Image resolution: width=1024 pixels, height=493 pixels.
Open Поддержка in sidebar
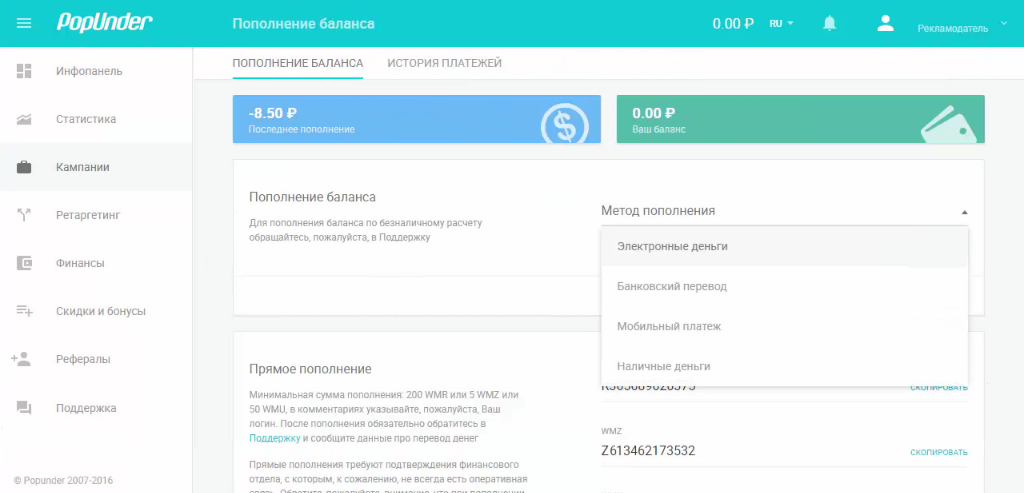[x=96, y=408]
